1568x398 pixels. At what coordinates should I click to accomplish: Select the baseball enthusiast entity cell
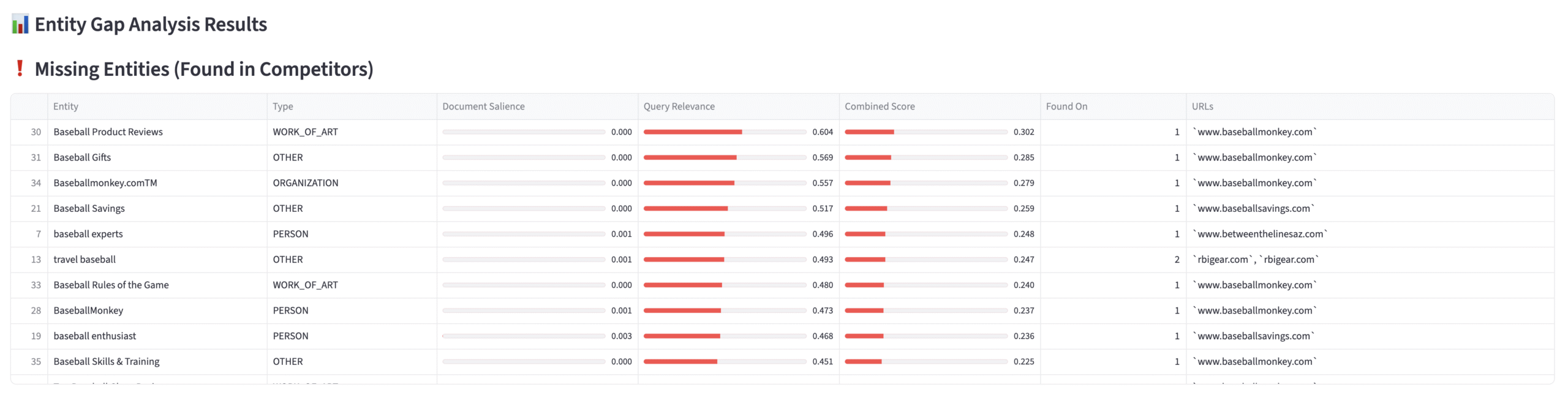(95, 336)
